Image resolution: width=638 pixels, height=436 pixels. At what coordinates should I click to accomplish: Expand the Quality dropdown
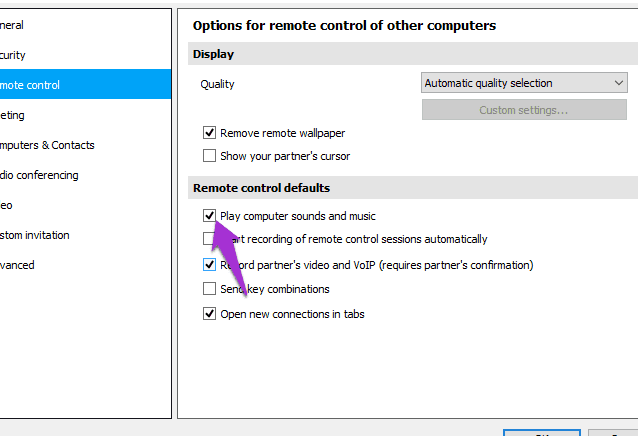pyautogui.click(x=524, y=83)
